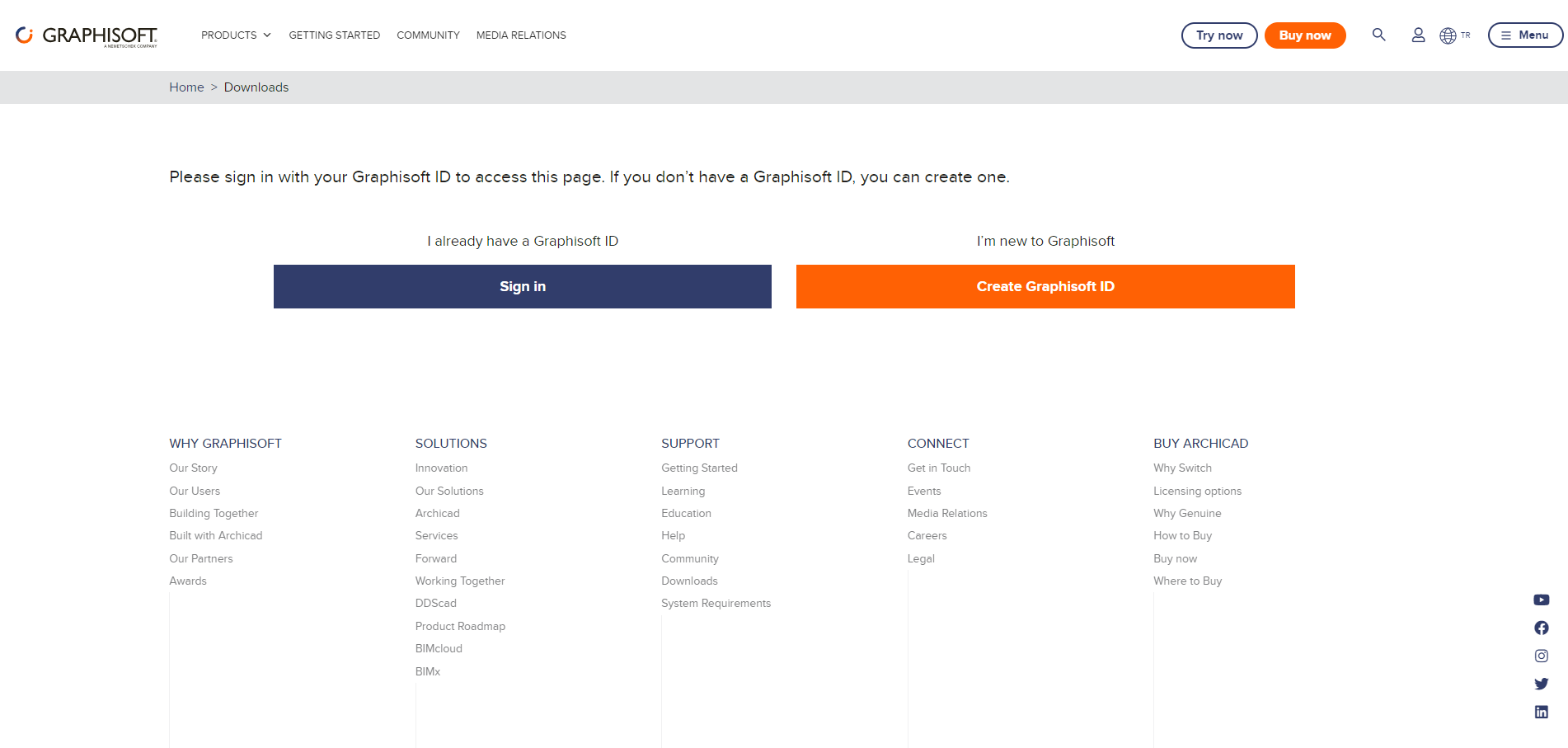Screen dimensions: 1568x748
Task: Click the orange Buy now button
Action: [1305, 35]
